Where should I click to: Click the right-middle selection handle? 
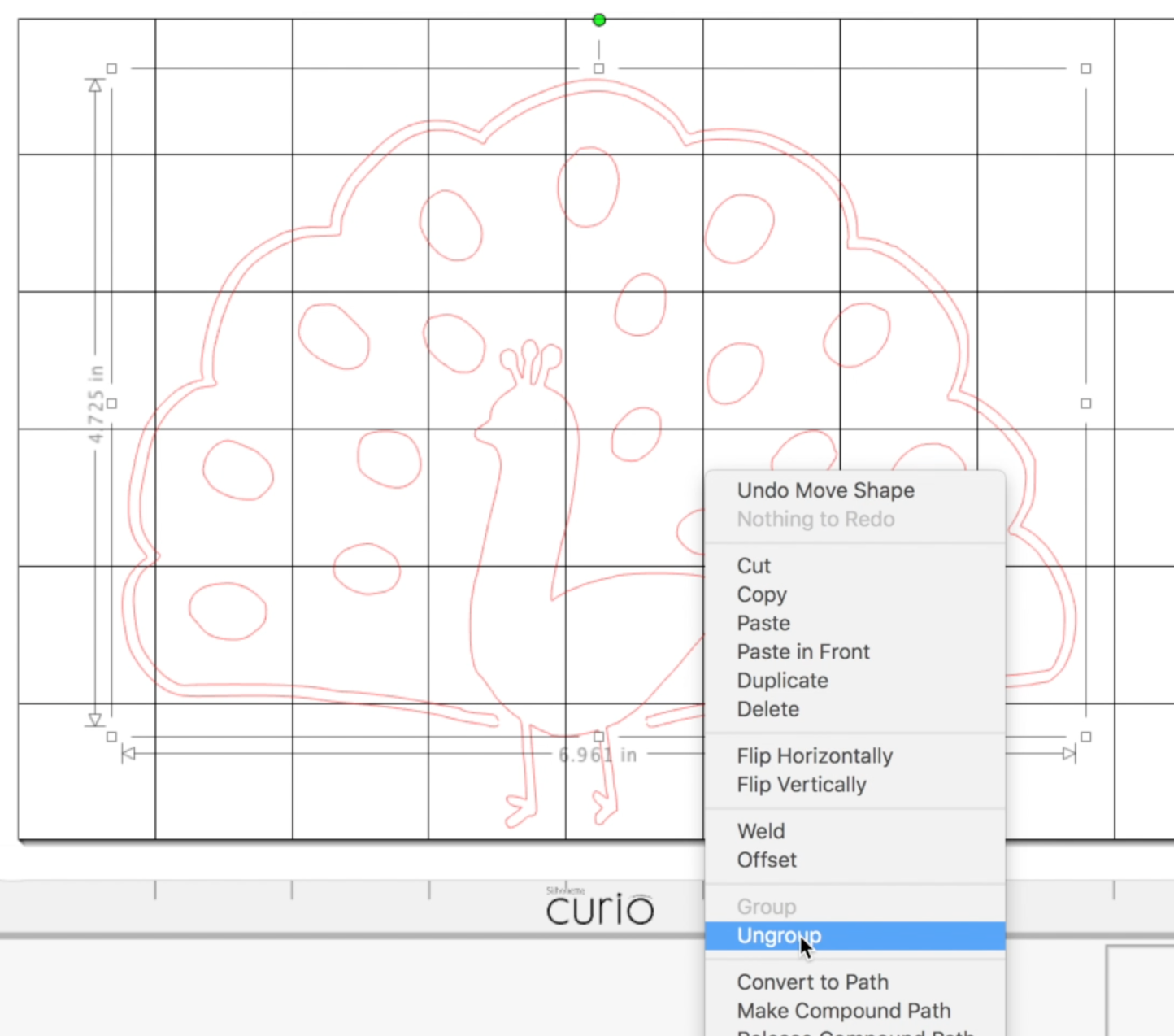tap(1085, 403)
